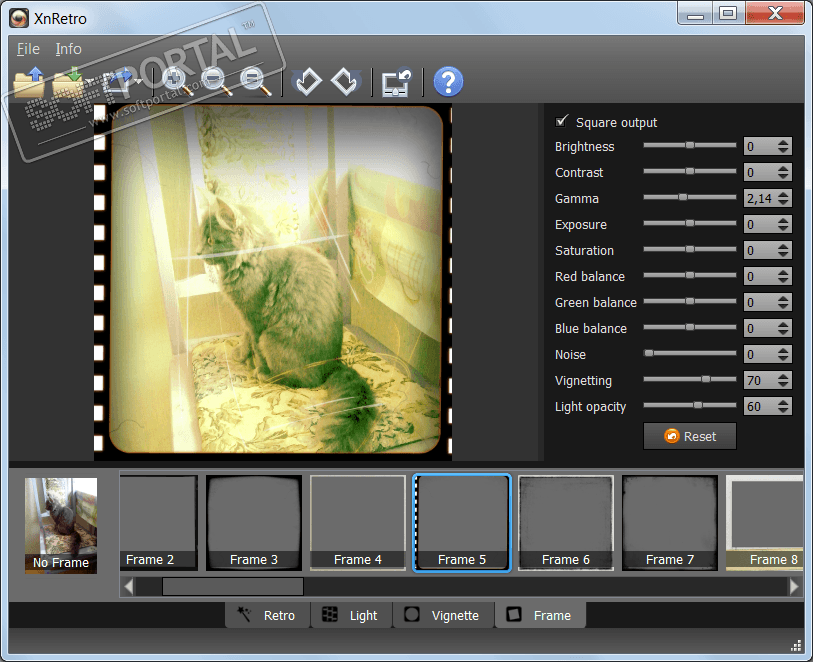Click the Green balance slider
Image resolution: width=813 pixels, height=662 pixels.
coord(690,301)
